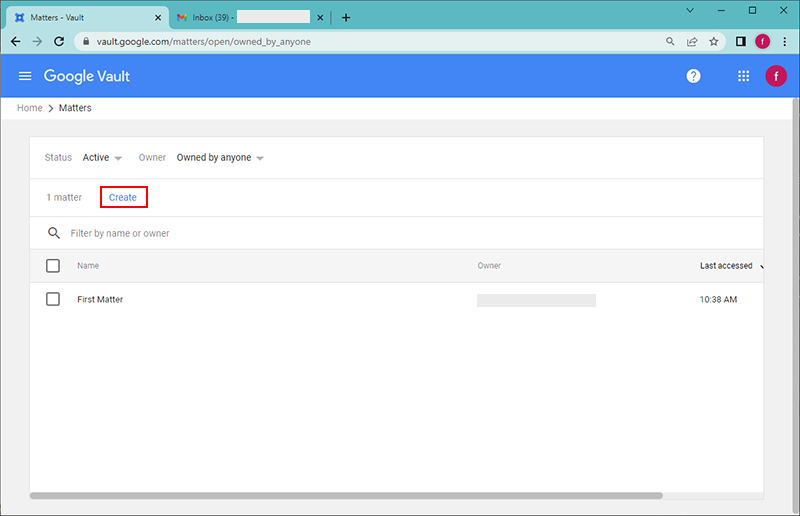Open a new browser tab
800x516 pixels.
pyautogui.click(x=346, y=17)
